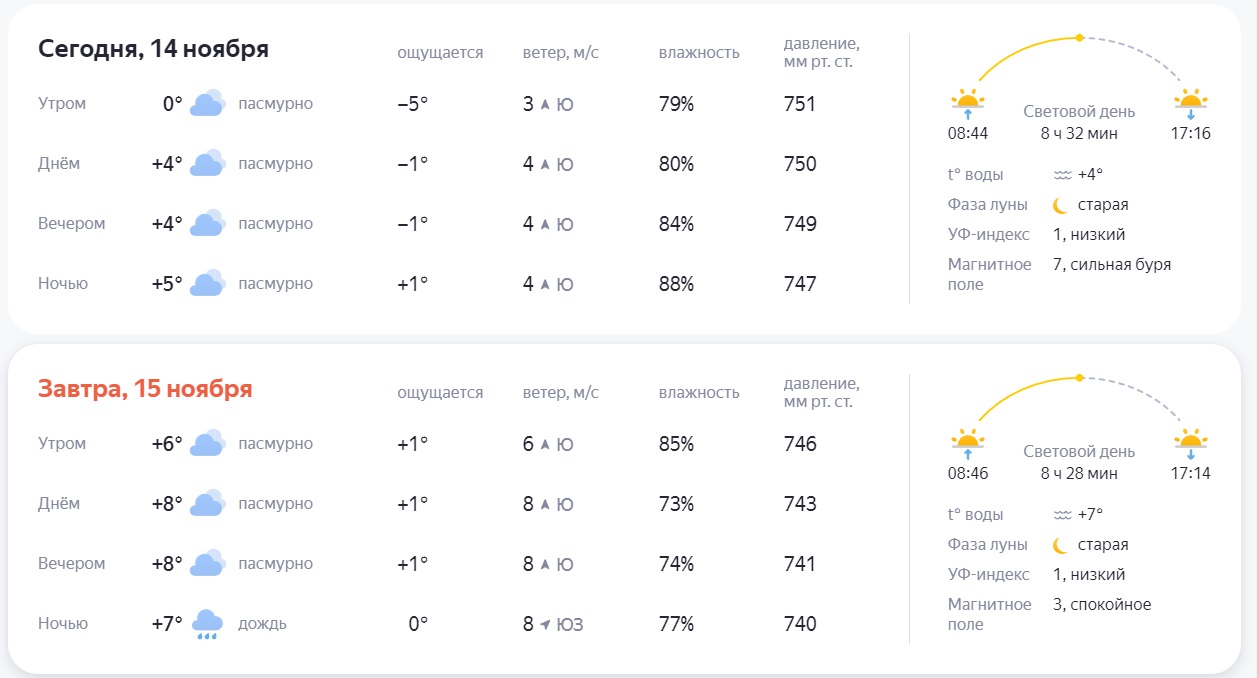This screenshot has height=678, width=1257.
Task: Click the water waves icon next to +4°
Action: (1062, 175)
